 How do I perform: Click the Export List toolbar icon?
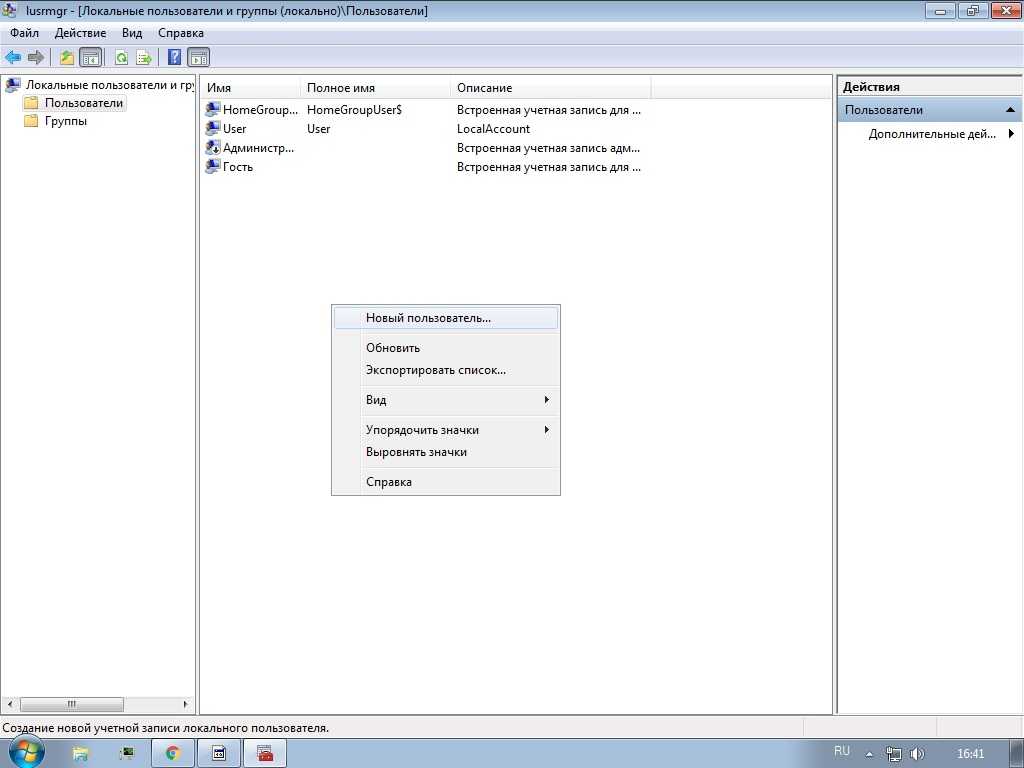[144, 57]
